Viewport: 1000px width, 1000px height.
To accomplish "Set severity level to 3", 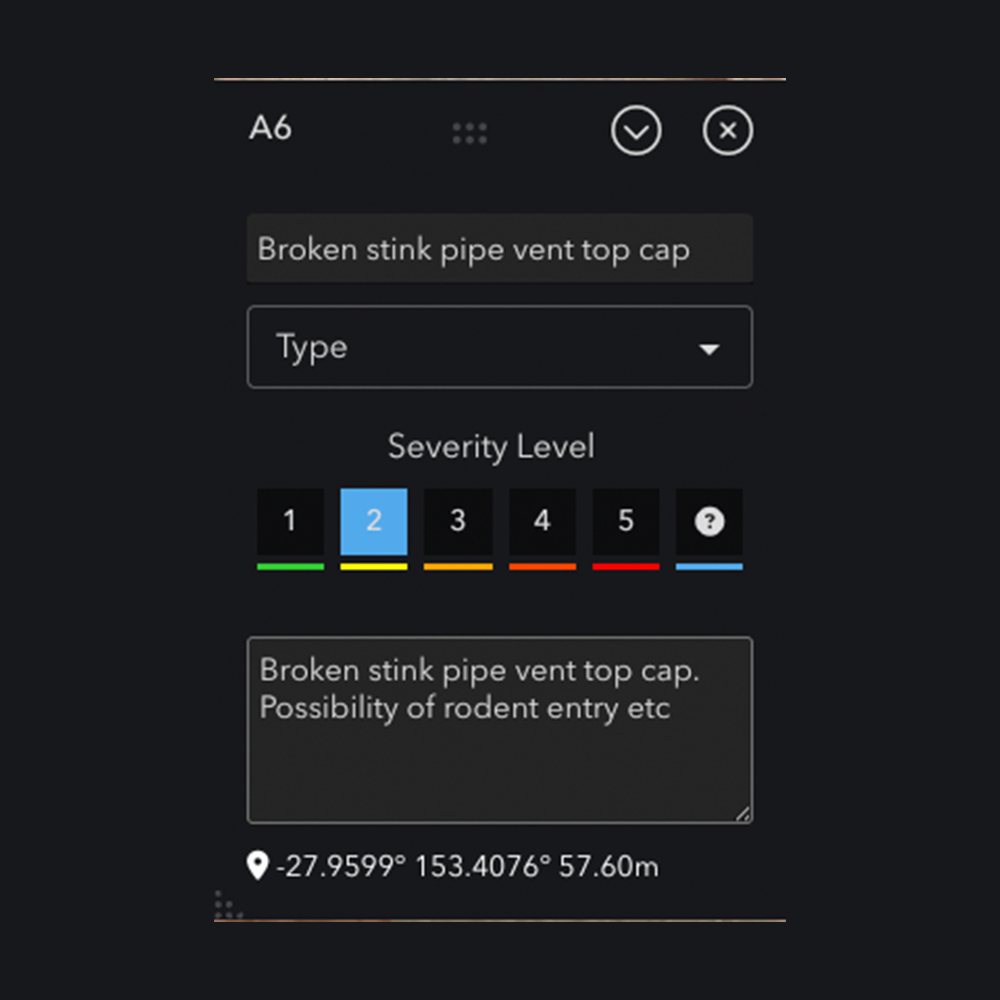I will click(x=458, y=522).
